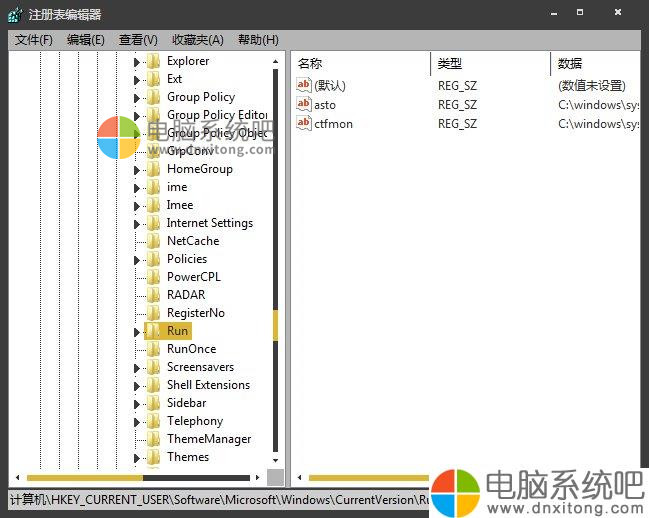Expand the Group Policy key

(x=137, y=98)
